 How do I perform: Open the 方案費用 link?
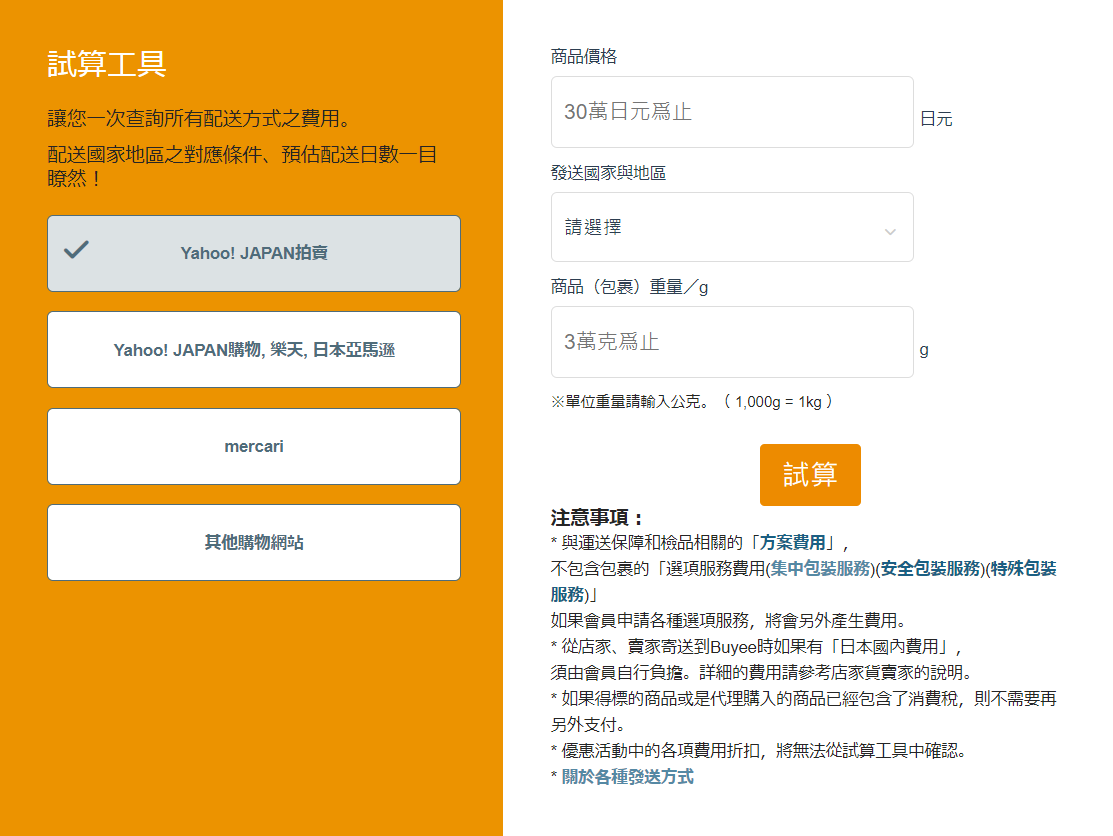tap(793, 543)
